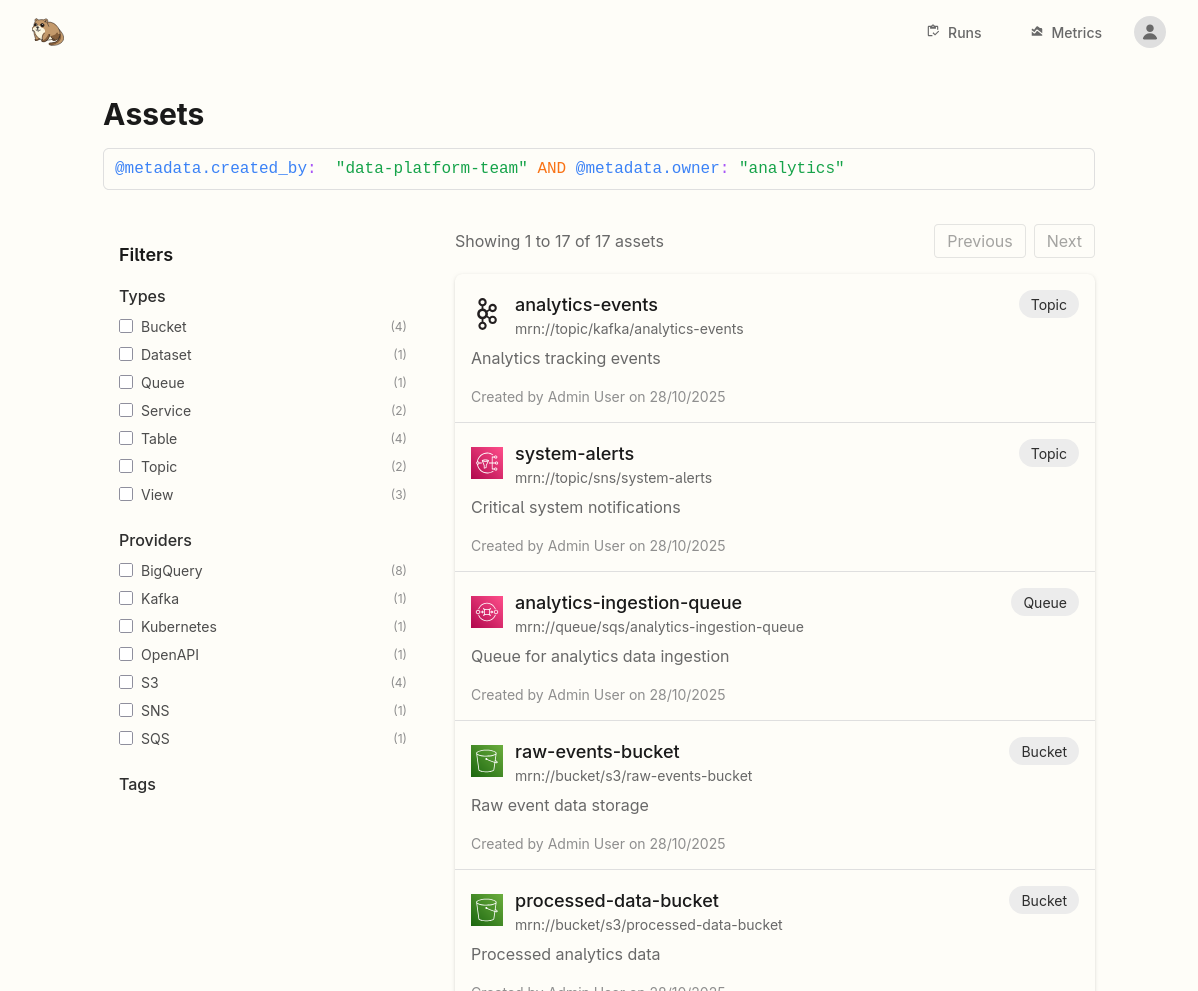Click the hamster app logo

point(47,31)
